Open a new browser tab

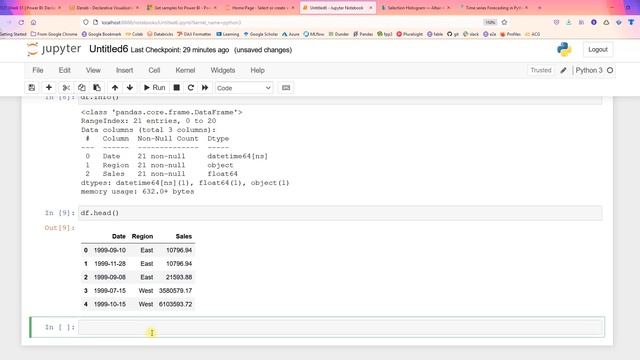(540, 8)
